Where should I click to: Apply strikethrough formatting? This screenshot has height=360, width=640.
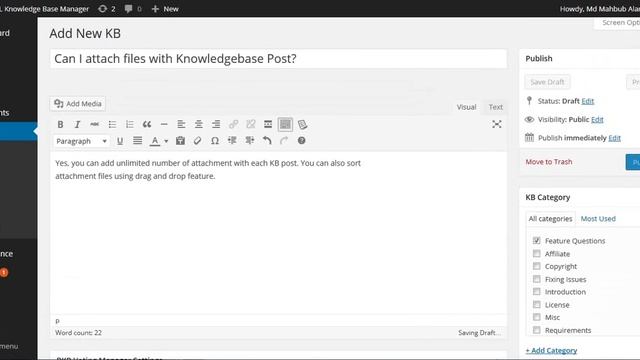[95, 124]
